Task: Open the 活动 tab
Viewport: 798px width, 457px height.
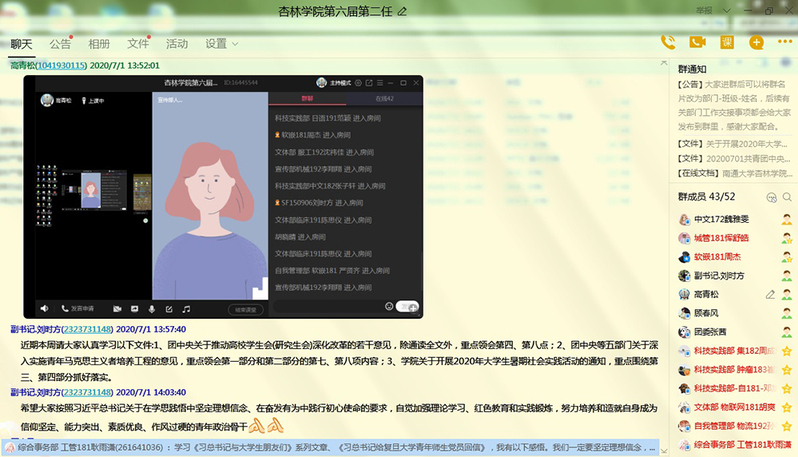Action: click(x=177, y=44)
